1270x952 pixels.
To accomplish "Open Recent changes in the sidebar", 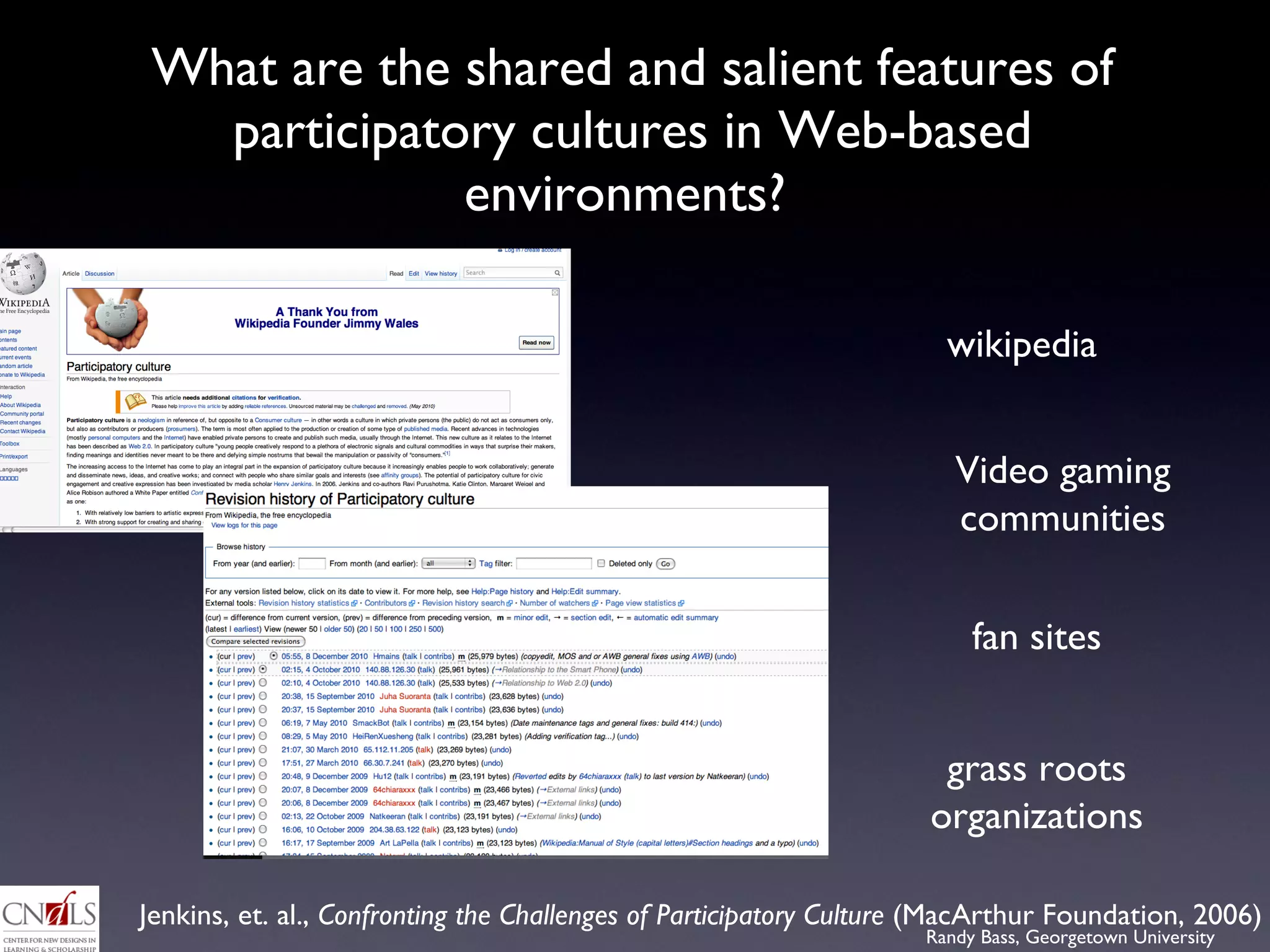I will [20, 423].
